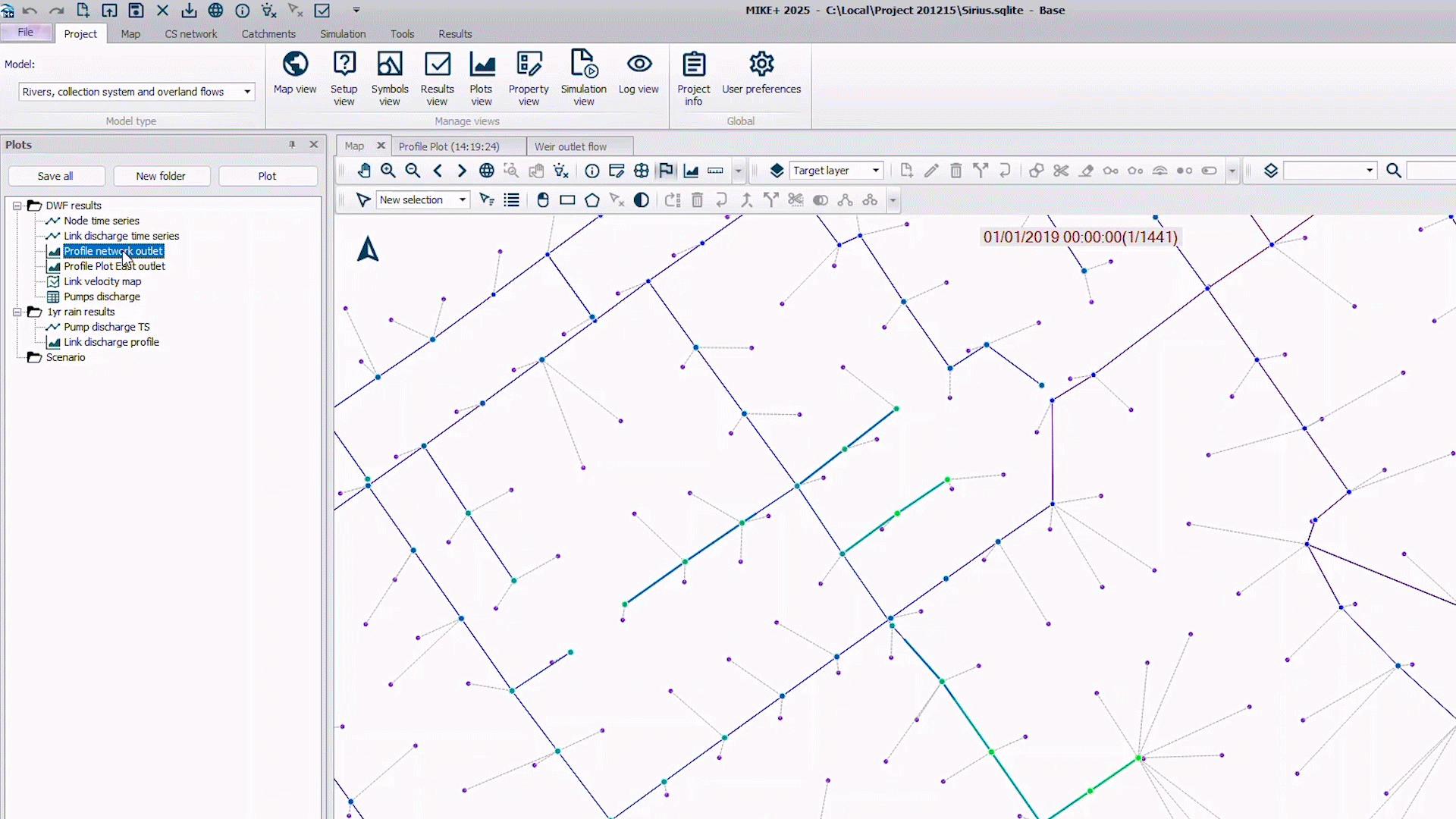
Task: Zoom to full extent with the globe icon
Action: 487,171
